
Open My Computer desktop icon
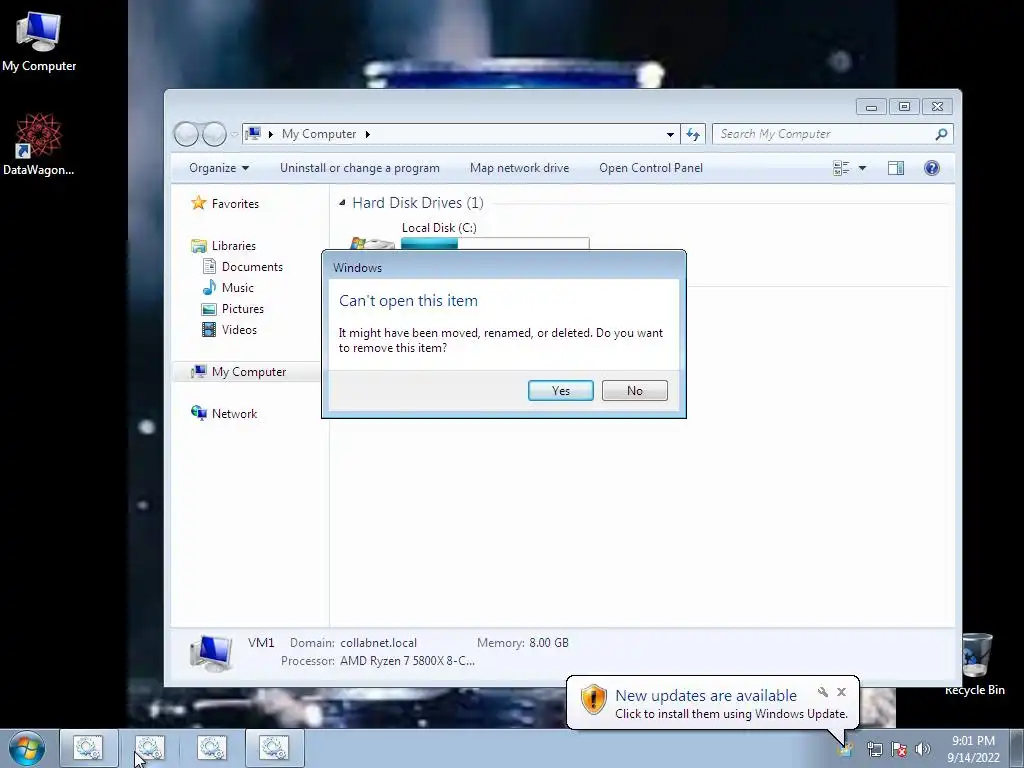(39, 42)
